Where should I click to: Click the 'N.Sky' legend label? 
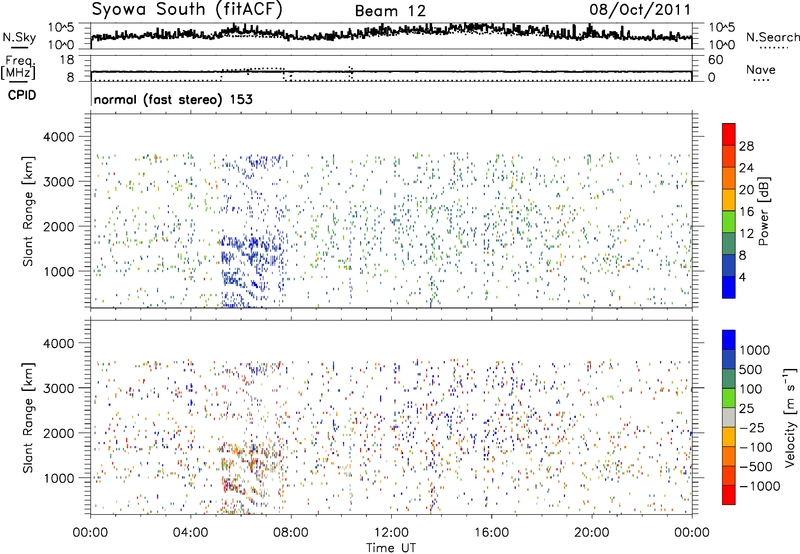point(19,37)
